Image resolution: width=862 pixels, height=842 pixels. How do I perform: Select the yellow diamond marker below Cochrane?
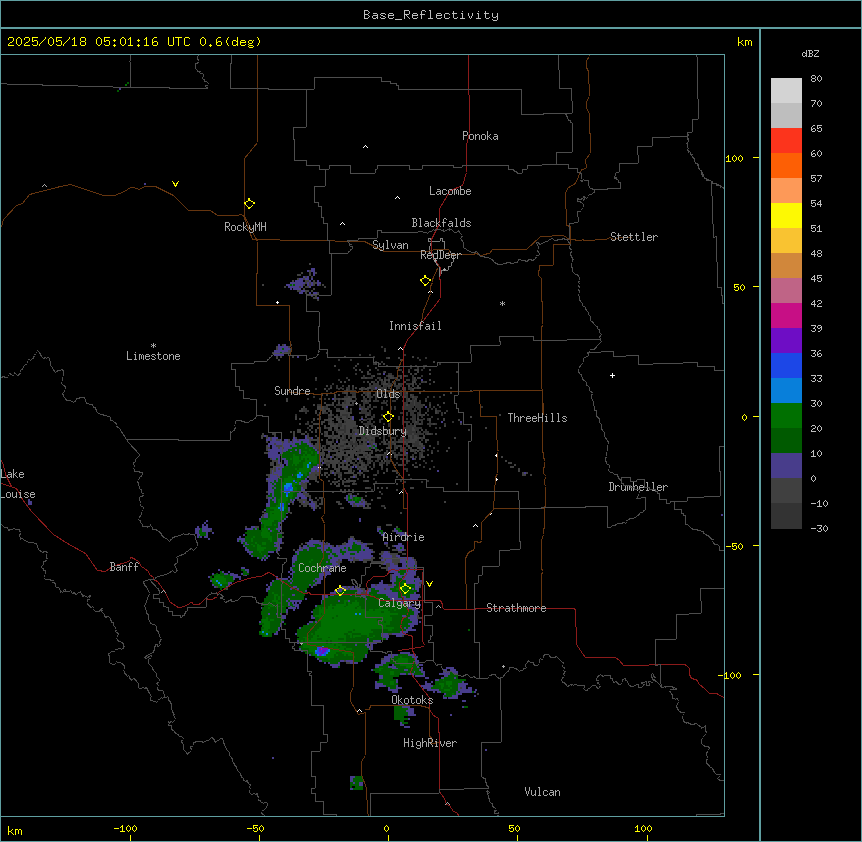[x=340, y=591]
